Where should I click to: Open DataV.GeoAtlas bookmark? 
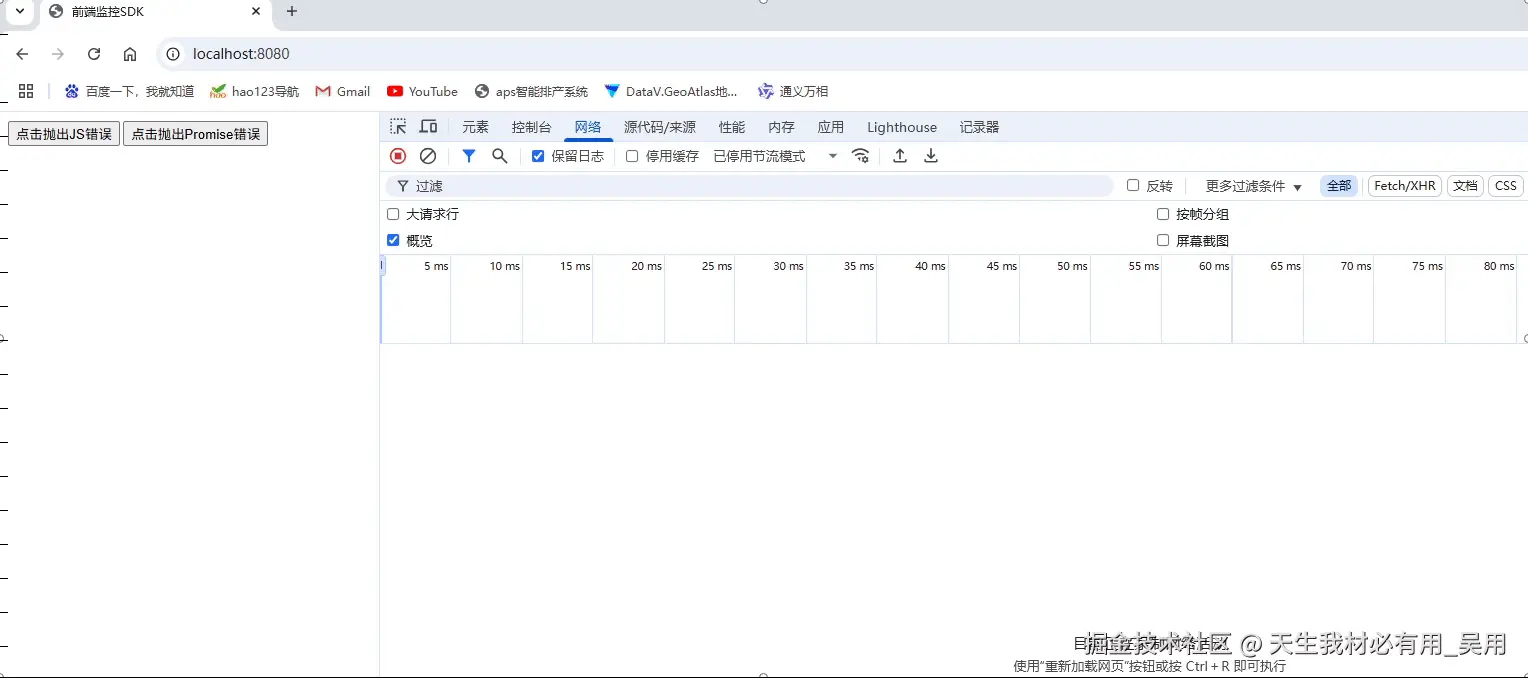pyautogui.click(x=671, y=91)
